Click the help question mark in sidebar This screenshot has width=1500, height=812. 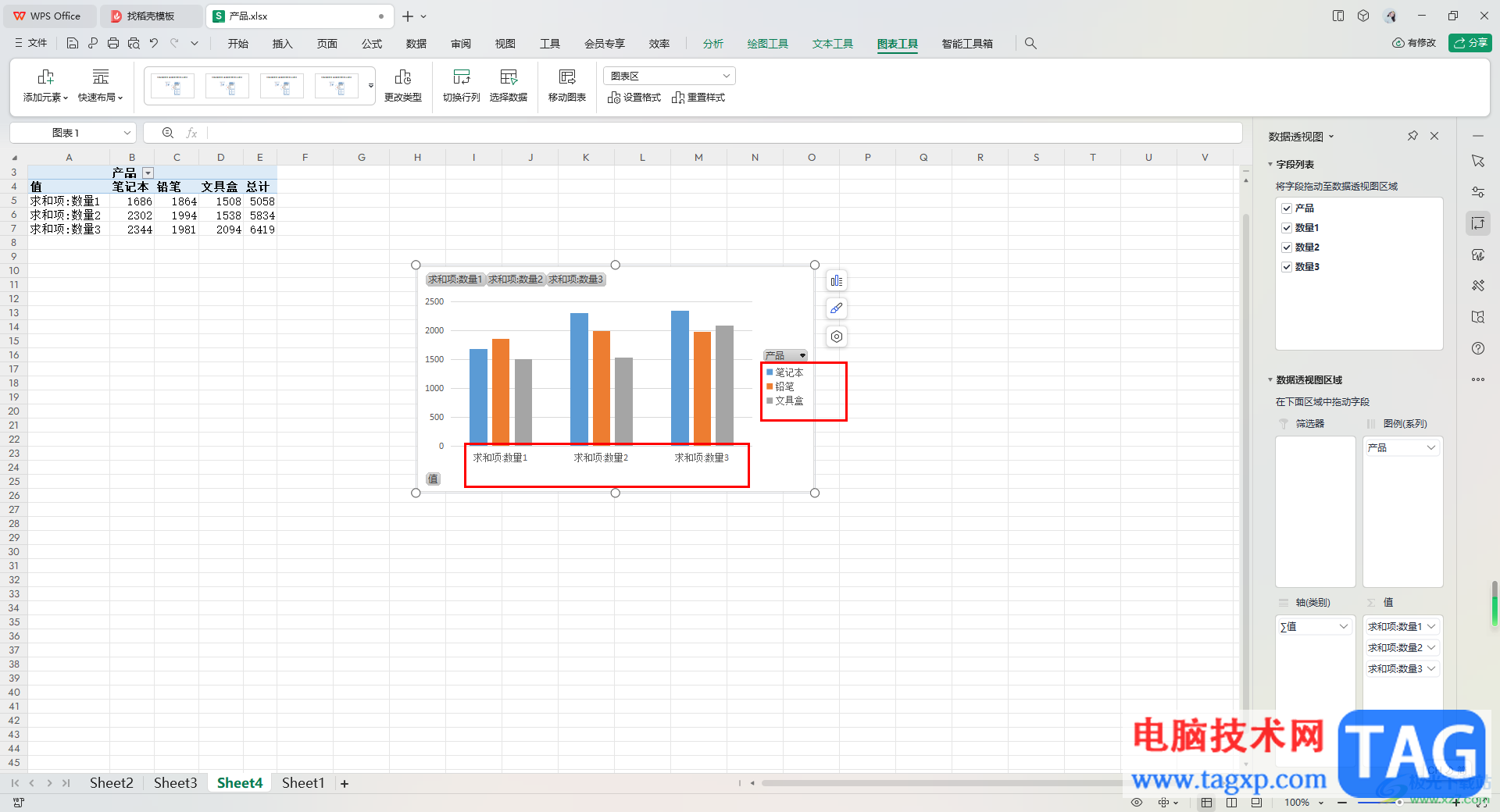tap(1478, 348)
